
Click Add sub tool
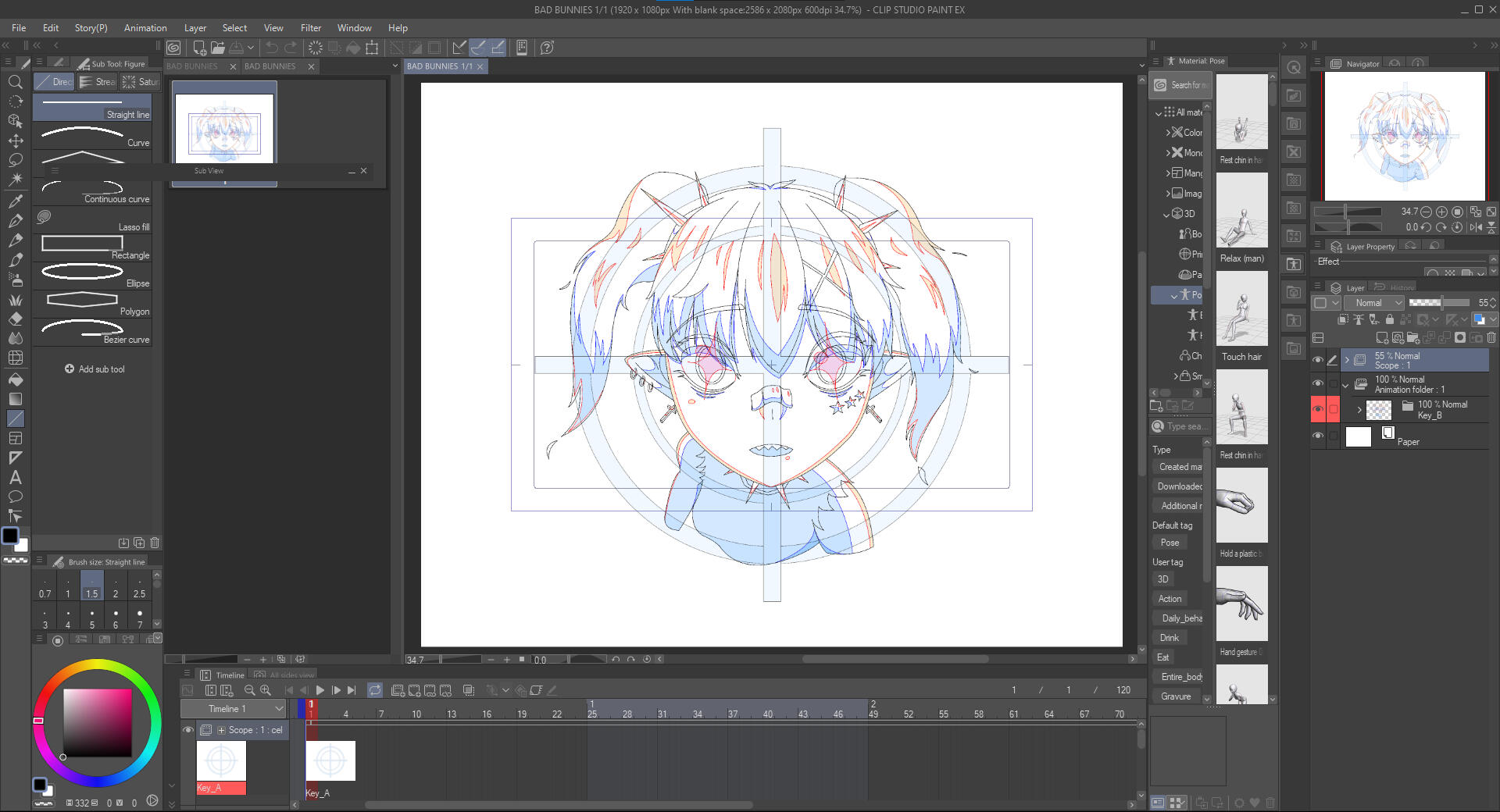click(x=95, y=369)
